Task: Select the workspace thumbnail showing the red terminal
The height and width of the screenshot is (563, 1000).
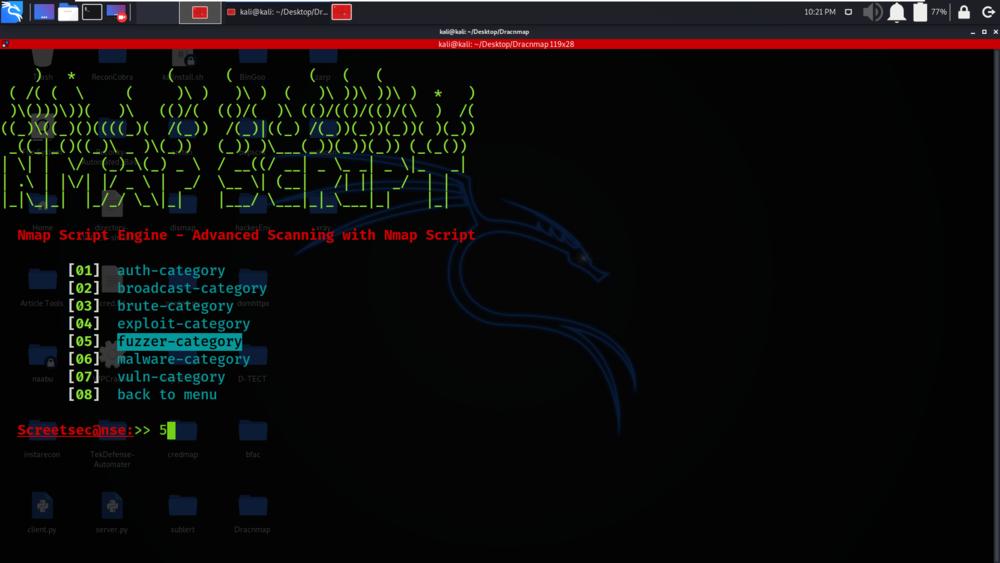Action: click(200, 12)
